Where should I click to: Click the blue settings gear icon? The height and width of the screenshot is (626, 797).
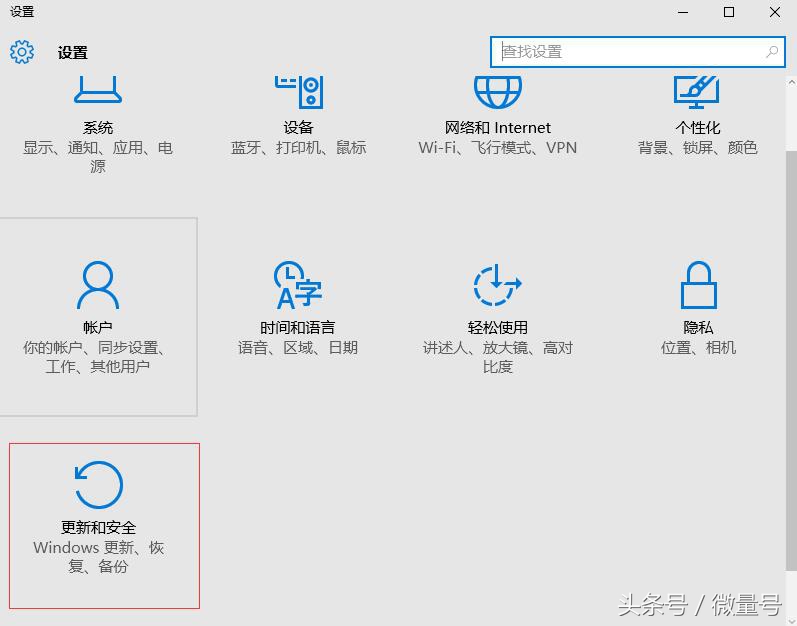click(22, 52)
